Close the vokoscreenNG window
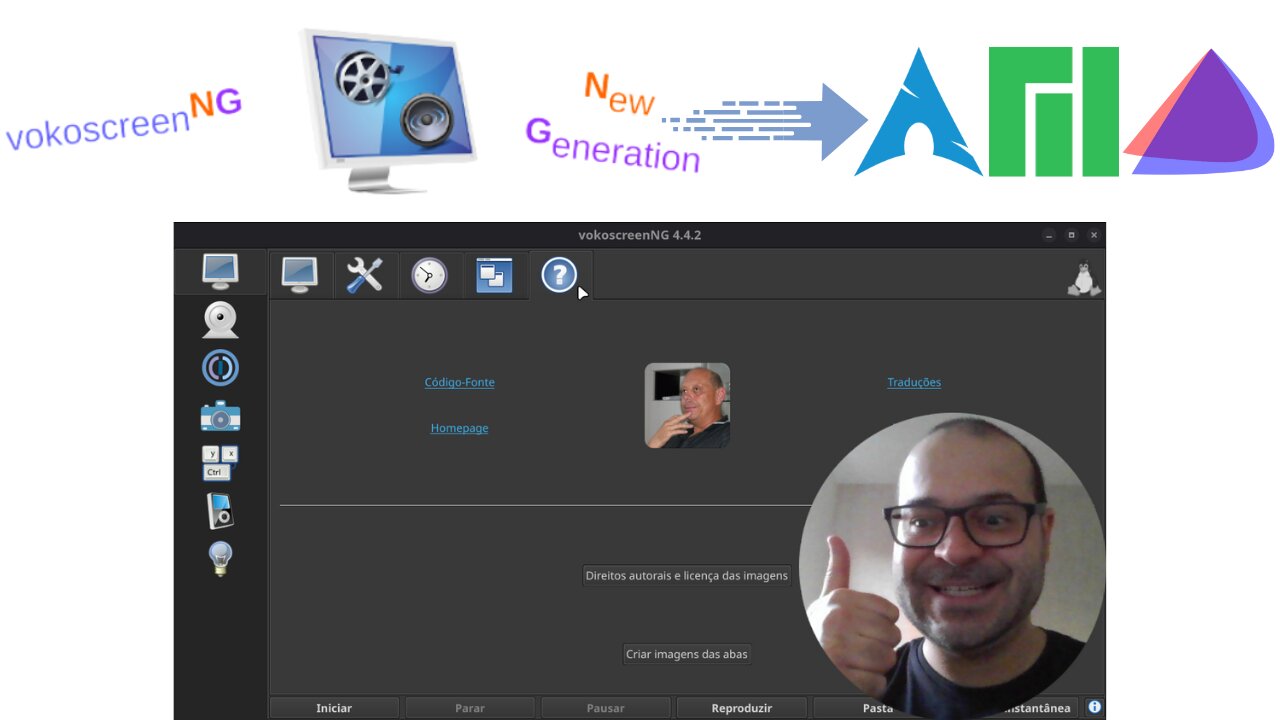This screenshot has width=1280, height=720. coord(1094,235)
